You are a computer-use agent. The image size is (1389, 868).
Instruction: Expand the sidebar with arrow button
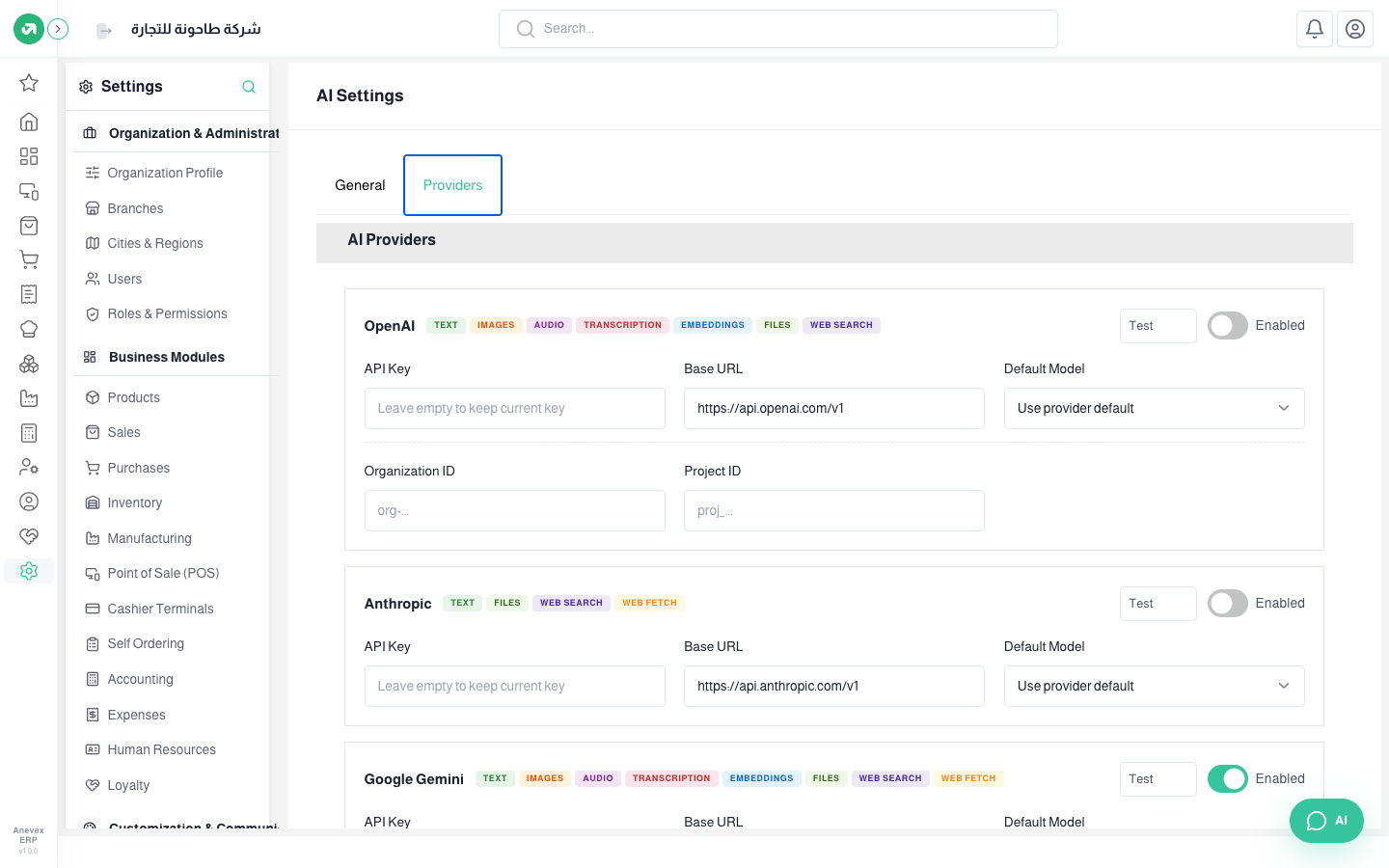coord(58,29)
